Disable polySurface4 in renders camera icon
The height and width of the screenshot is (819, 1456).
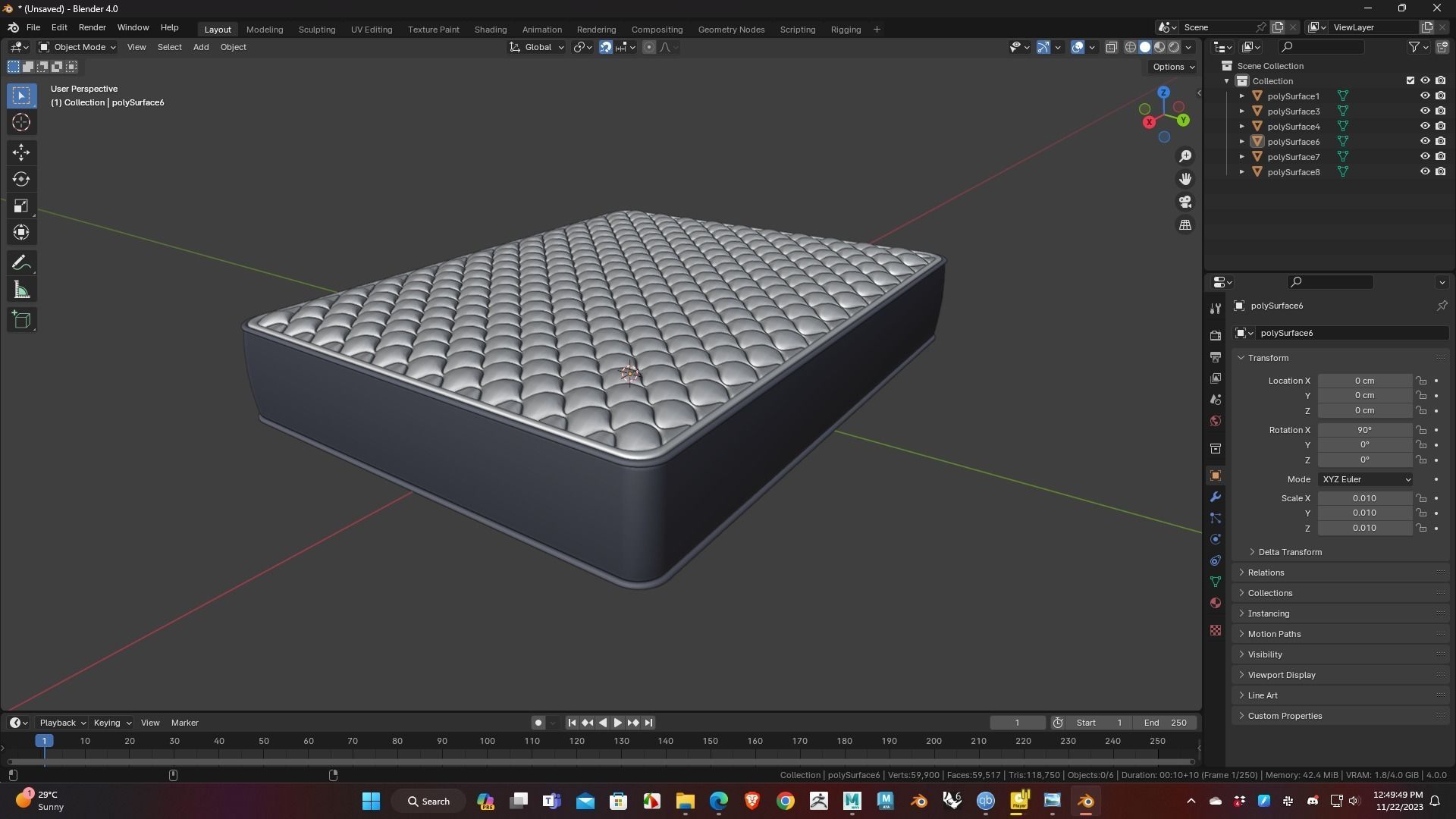(x=1440, y=127)
